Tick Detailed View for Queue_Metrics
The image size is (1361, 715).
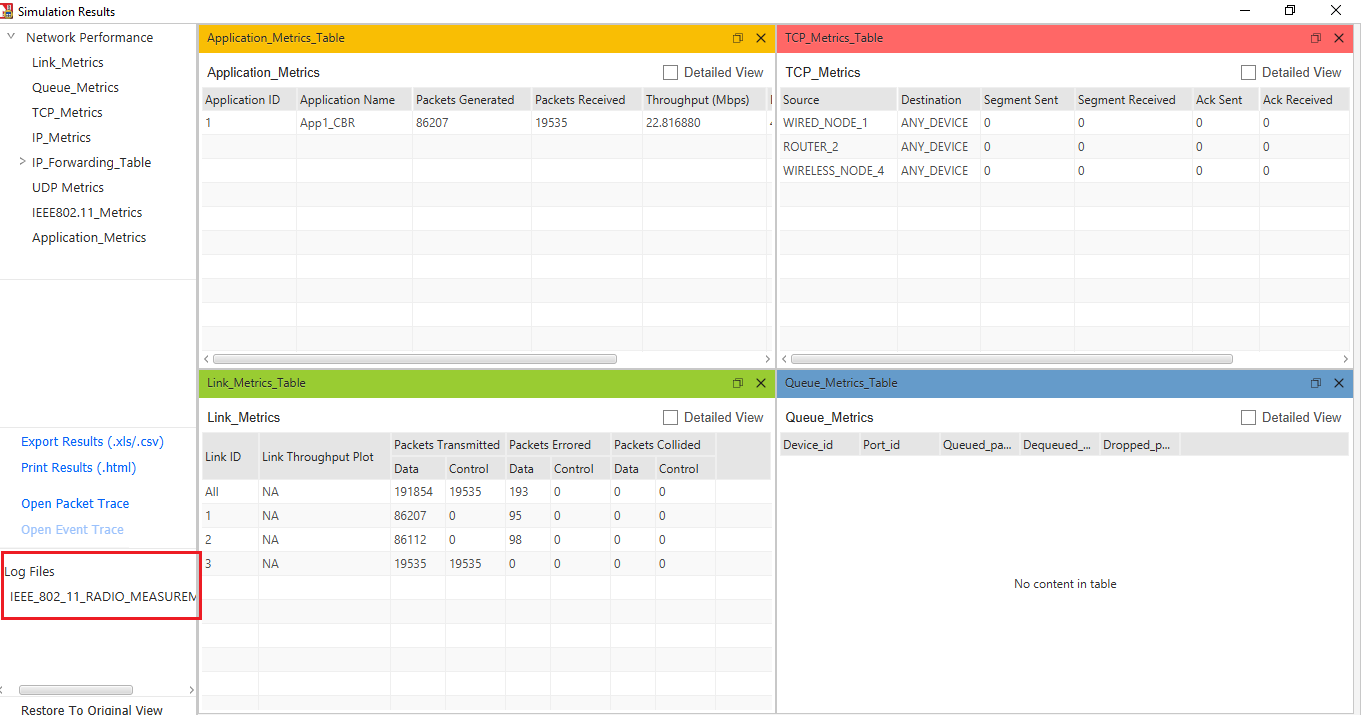coord(1249,418)
